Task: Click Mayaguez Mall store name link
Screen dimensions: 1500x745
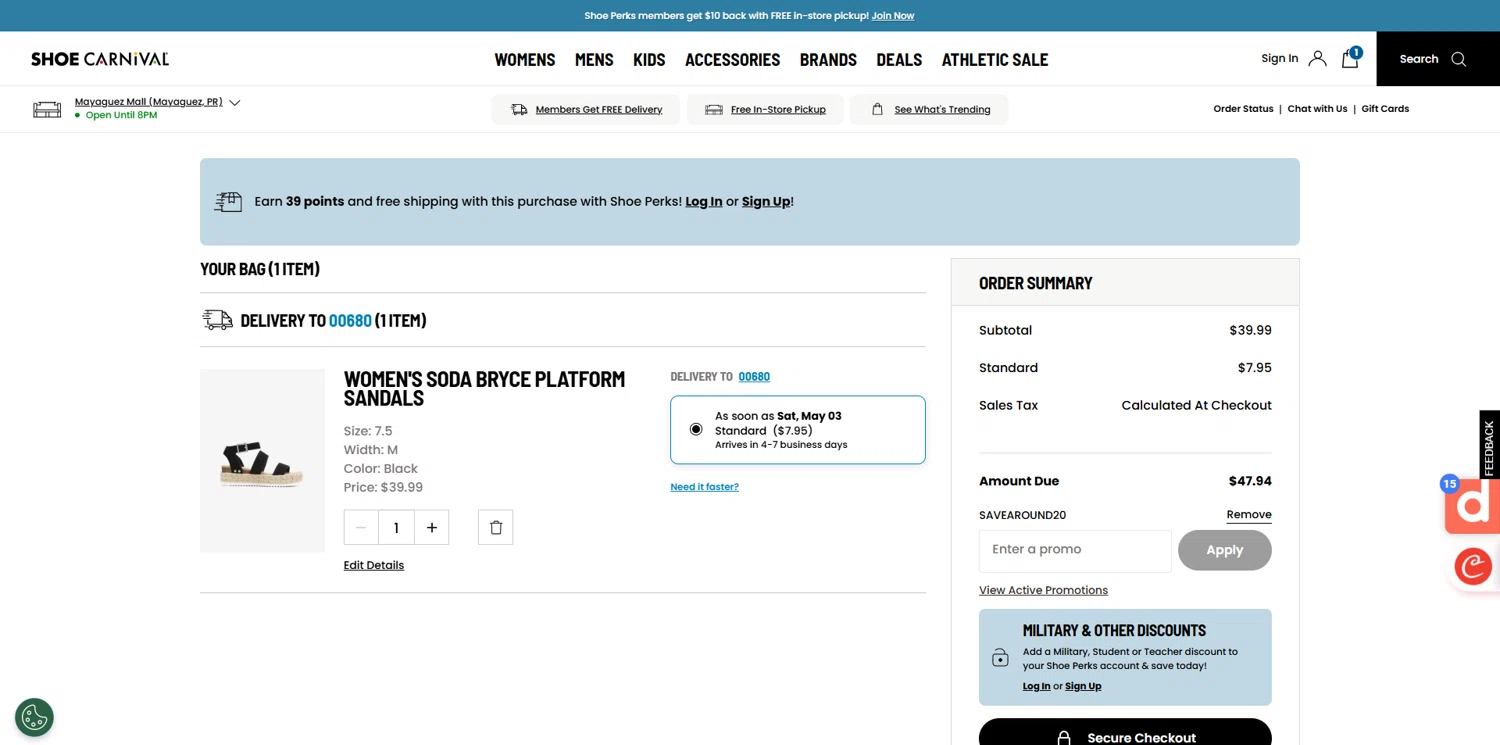Action: click(148, 102)
